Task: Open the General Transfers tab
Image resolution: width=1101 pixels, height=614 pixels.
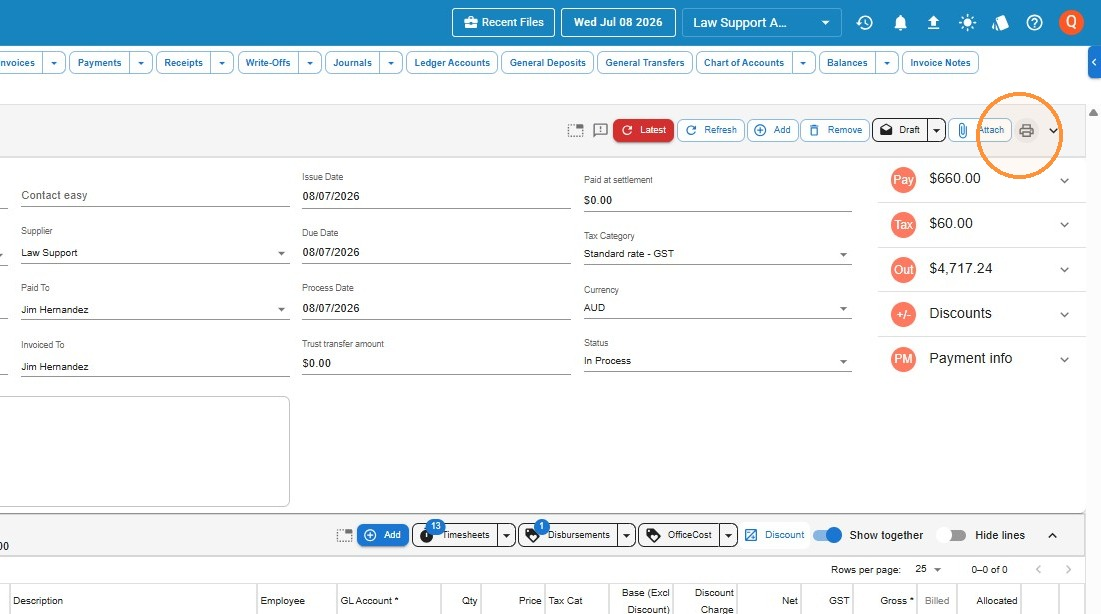Action: point(645,63)
